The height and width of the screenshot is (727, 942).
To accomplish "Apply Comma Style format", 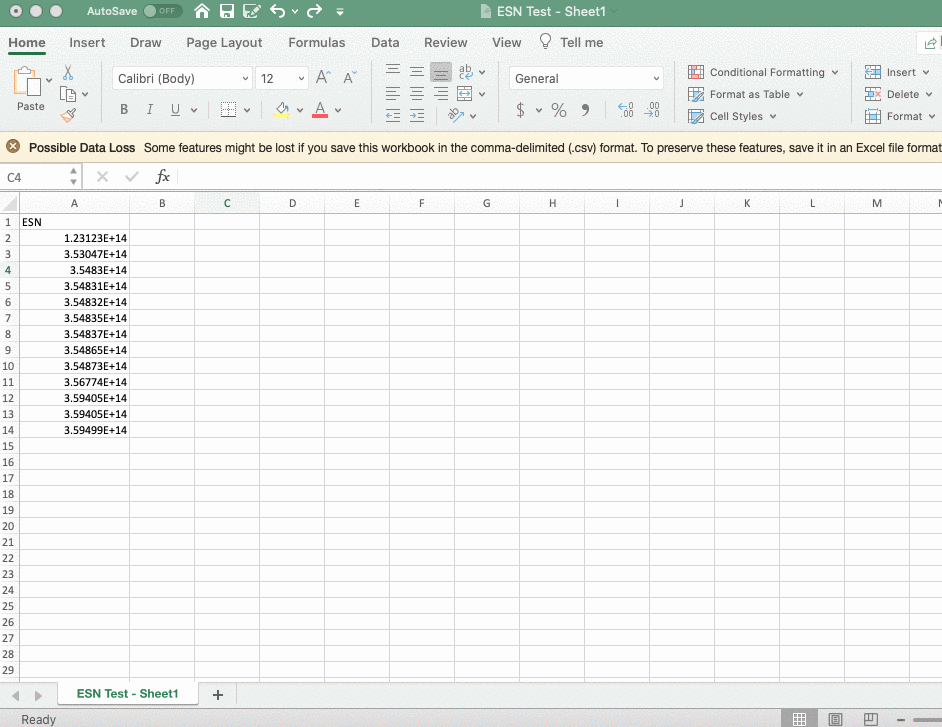I will (x=585, y=110).
